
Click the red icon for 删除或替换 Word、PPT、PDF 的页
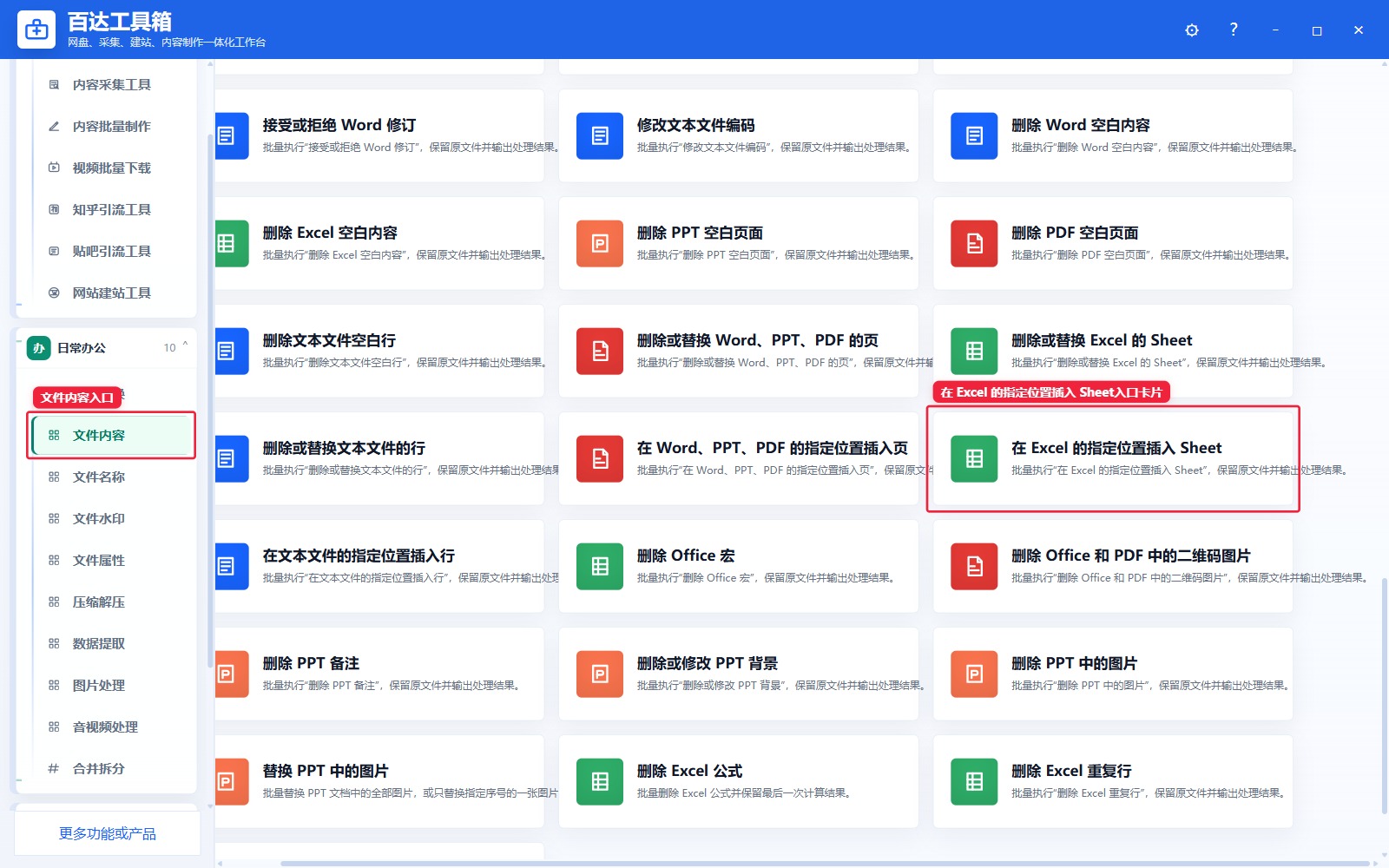point(600,351)
